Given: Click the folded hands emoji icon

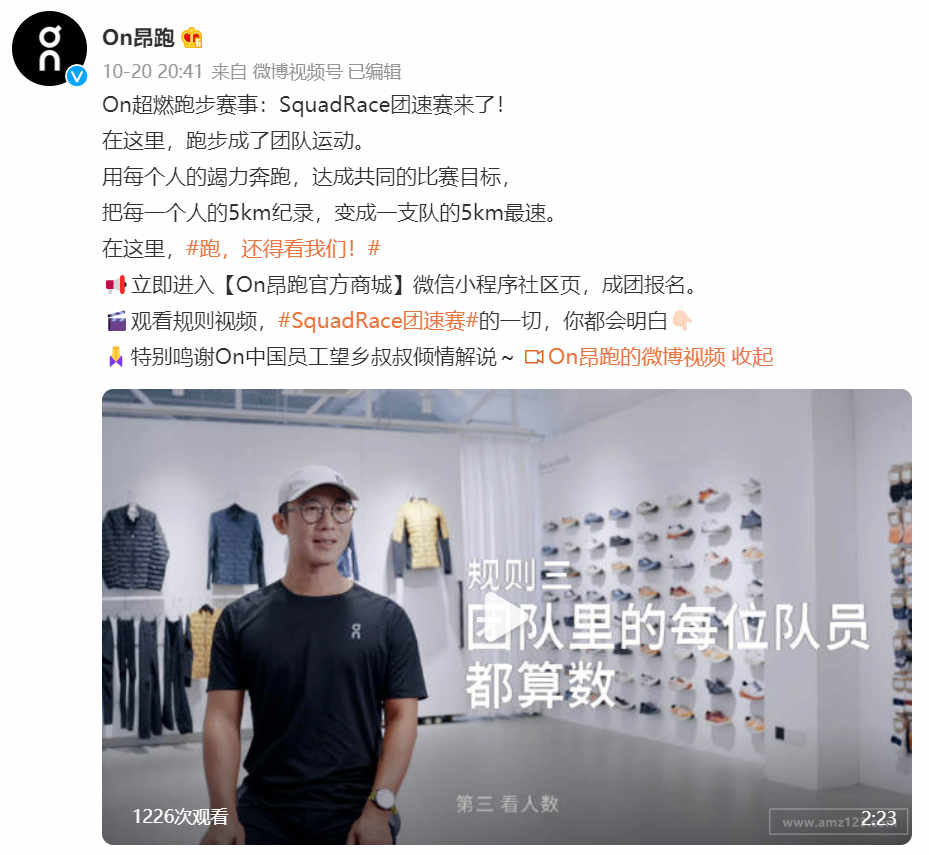Looking at the screenshot, I should [x=116, y=357].
